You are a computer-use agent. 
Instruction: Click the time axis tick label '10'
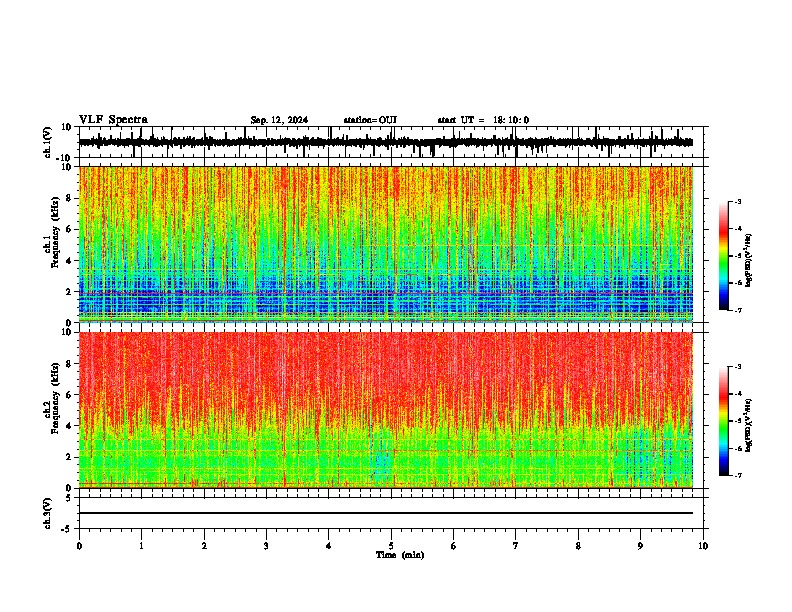pyautogui.click(x=703, y=546)
